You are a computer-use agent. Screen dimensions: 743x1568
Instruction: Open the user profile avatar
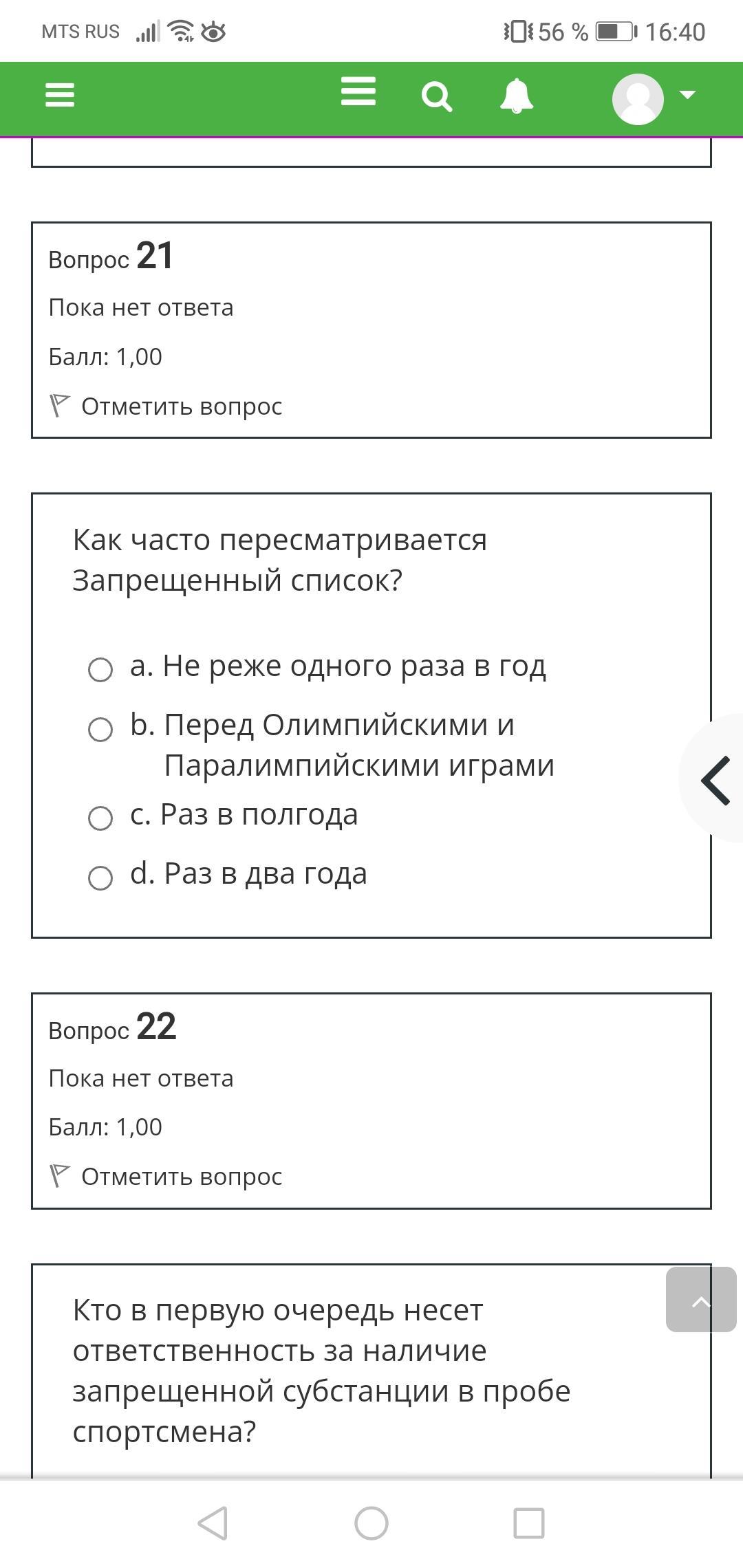click(x=638, y=99)
